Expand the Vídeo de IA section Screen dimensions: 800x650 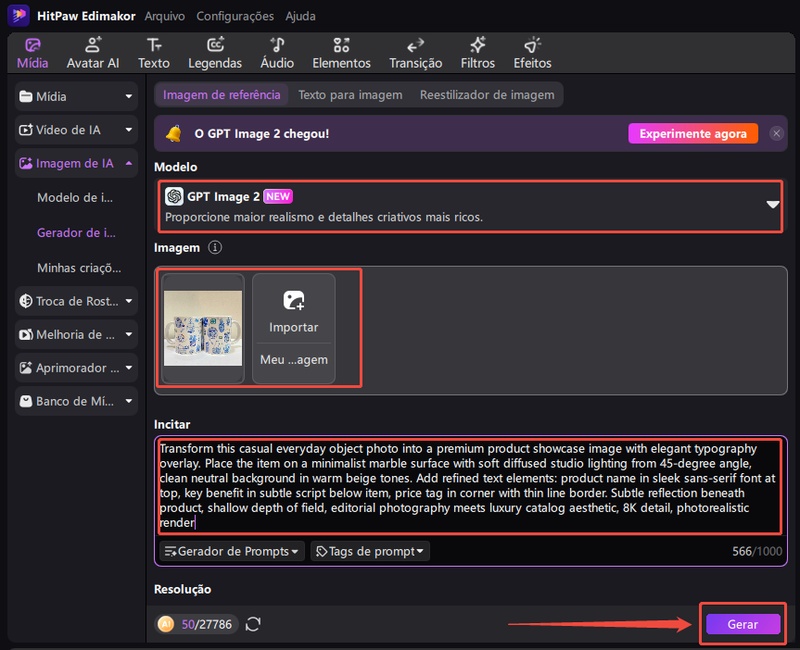pos(76,130)
